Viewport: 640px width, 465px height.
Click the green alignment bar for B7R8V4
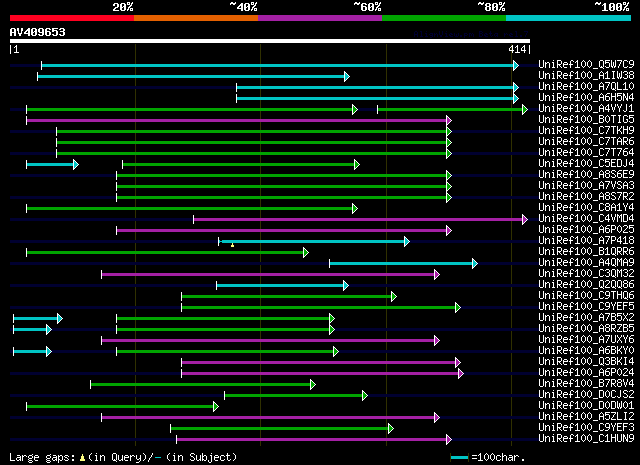(203, 385)
